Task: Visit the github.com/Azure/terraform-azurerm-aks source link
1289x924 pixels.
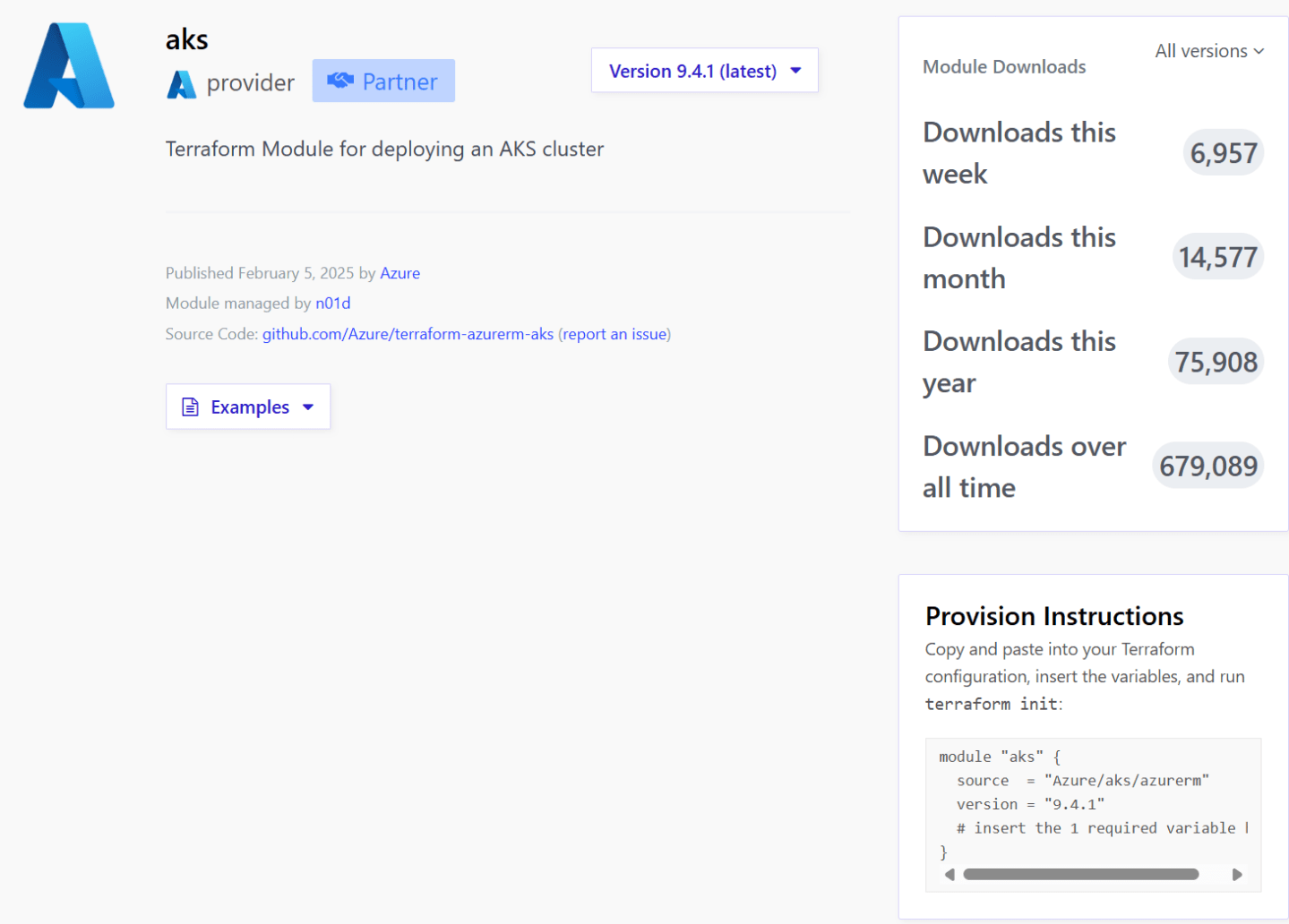Action: 408,333
